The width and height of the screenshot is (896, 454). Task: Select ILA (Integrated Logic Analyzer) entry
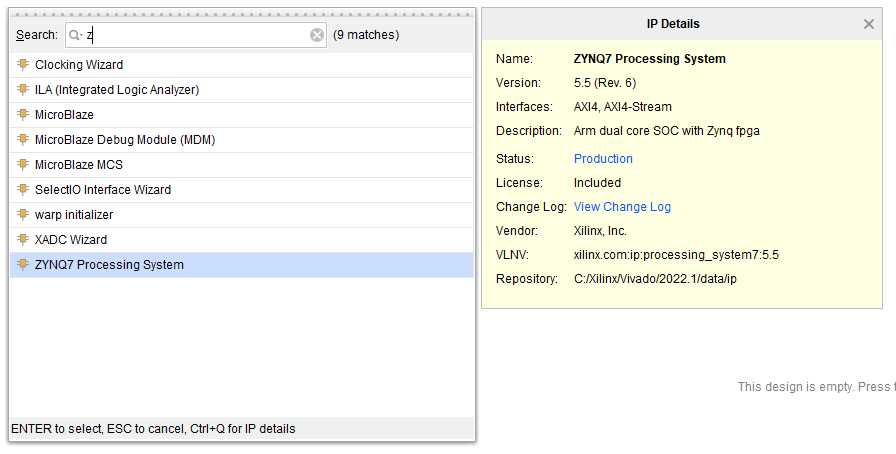pyautogui.click(x=242, y=90)
